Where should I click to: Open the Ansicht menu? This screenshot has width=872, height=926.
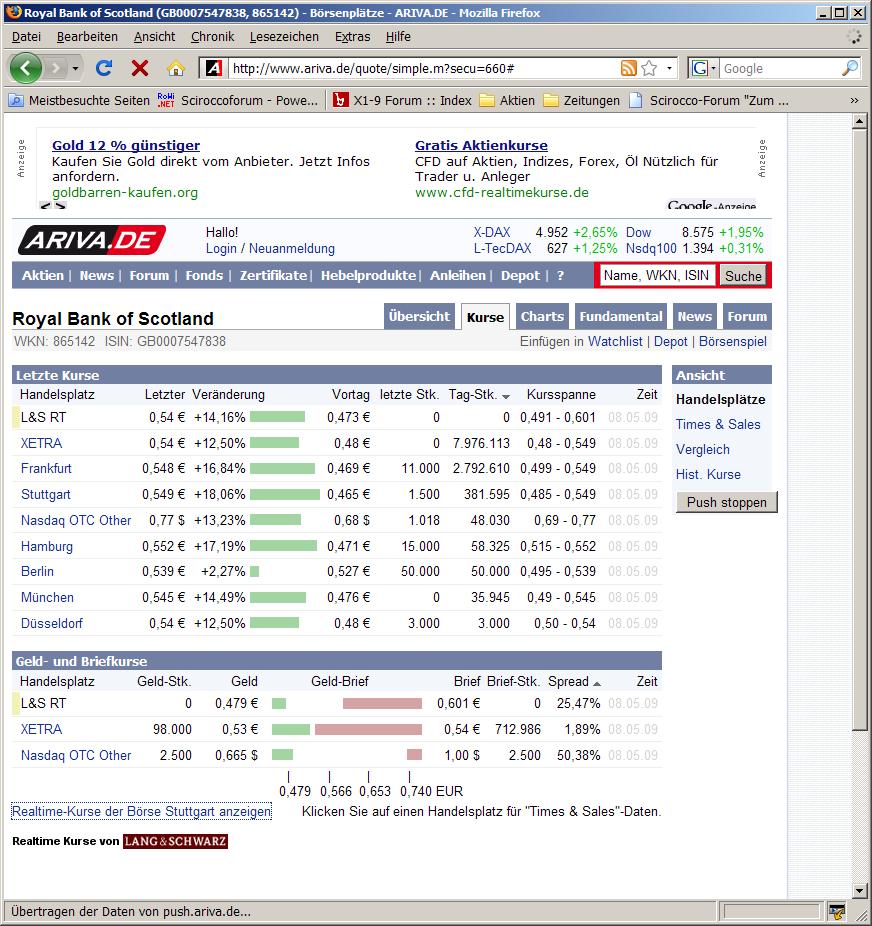(x=155, y=37)
